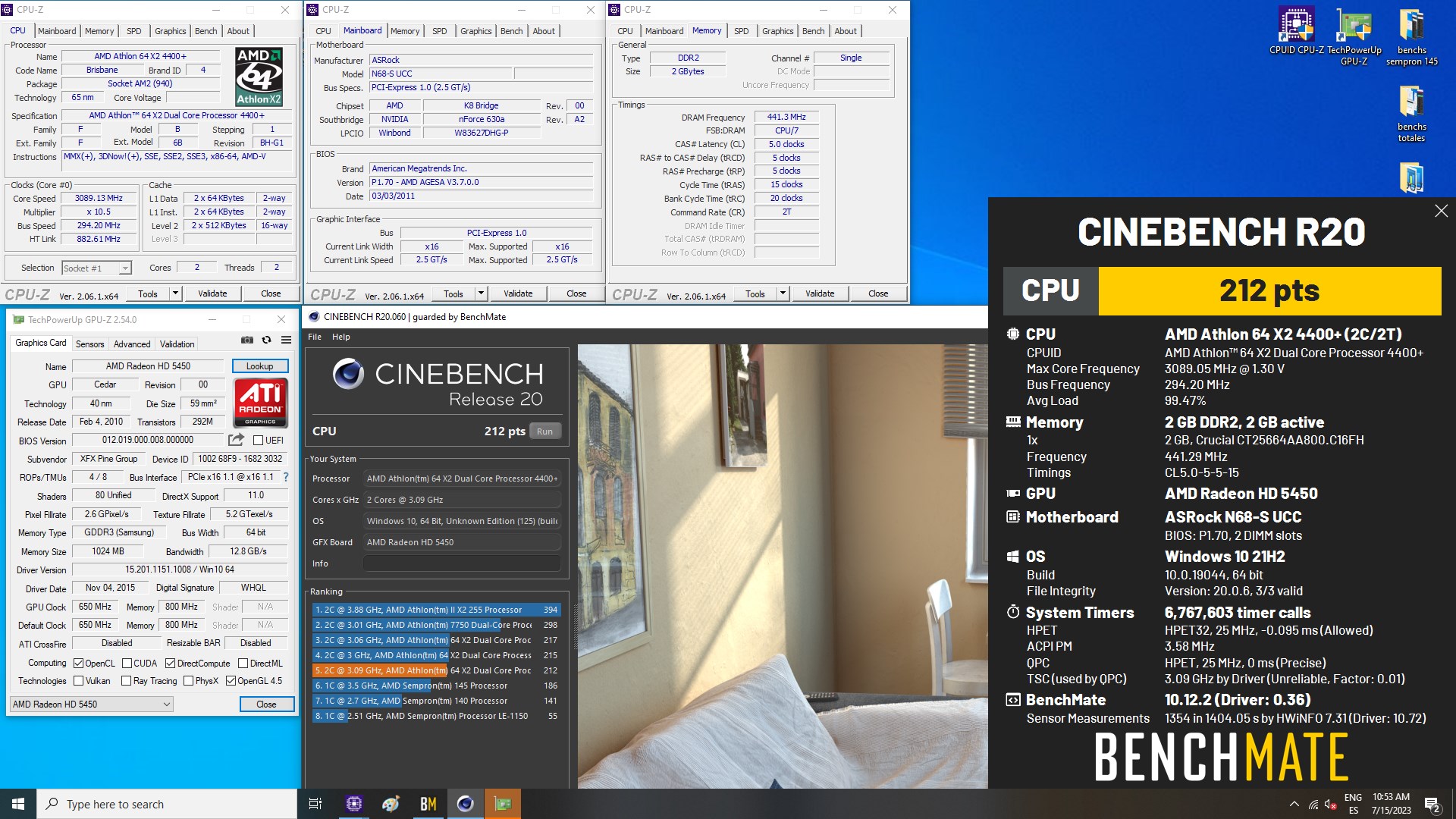
Task: Show hidden tray icons chevron
Action: (1294, 805)
